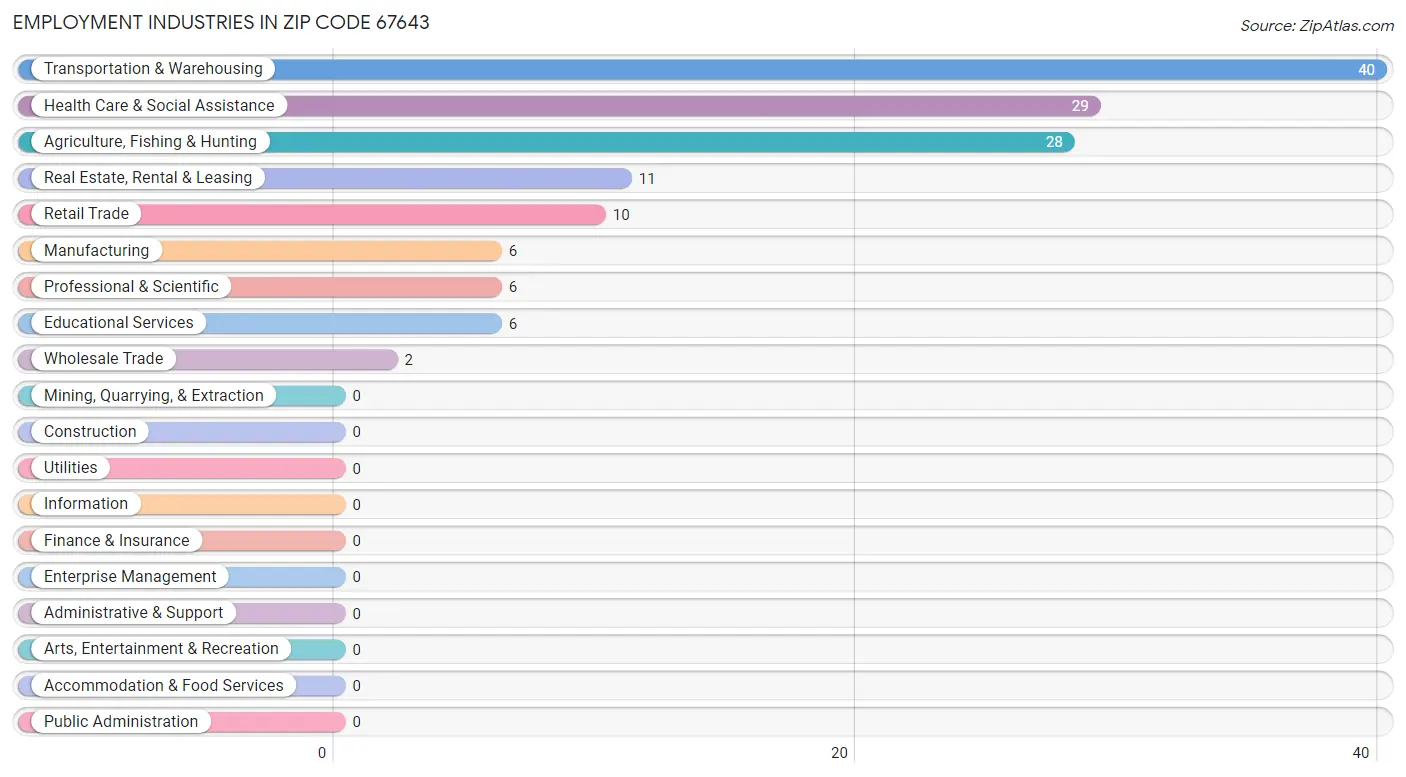Click the Enterprise Management label
Image resolution: width=1406 pixels, height=777 pixels.
pyautogui.click(x=130, y=576)
